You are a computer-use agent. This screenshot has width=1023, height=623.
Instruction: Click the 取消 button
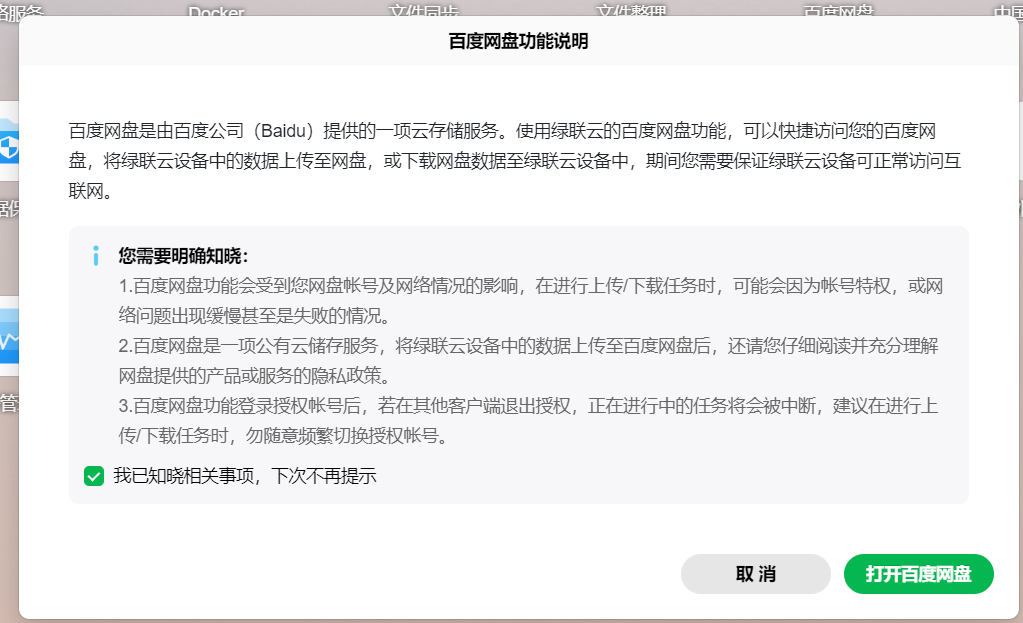[756, 574]
